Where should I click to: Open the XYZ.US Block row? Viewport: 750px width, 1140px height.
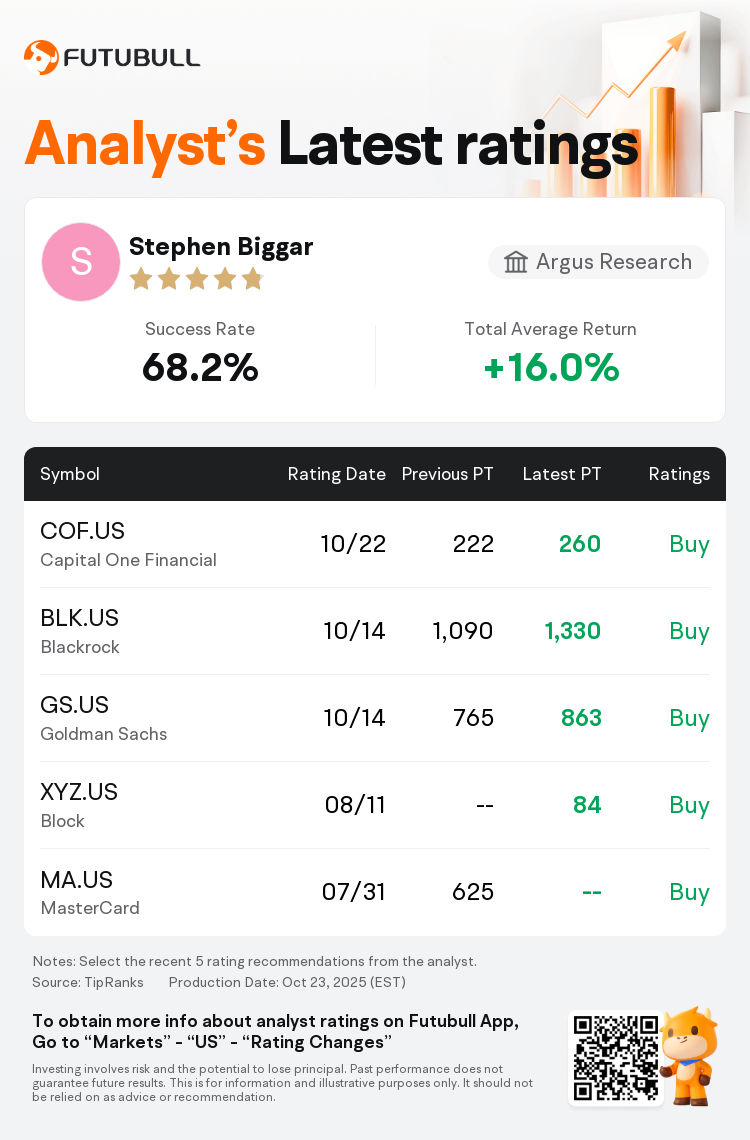pyautogui.click(x=374, y=805)
